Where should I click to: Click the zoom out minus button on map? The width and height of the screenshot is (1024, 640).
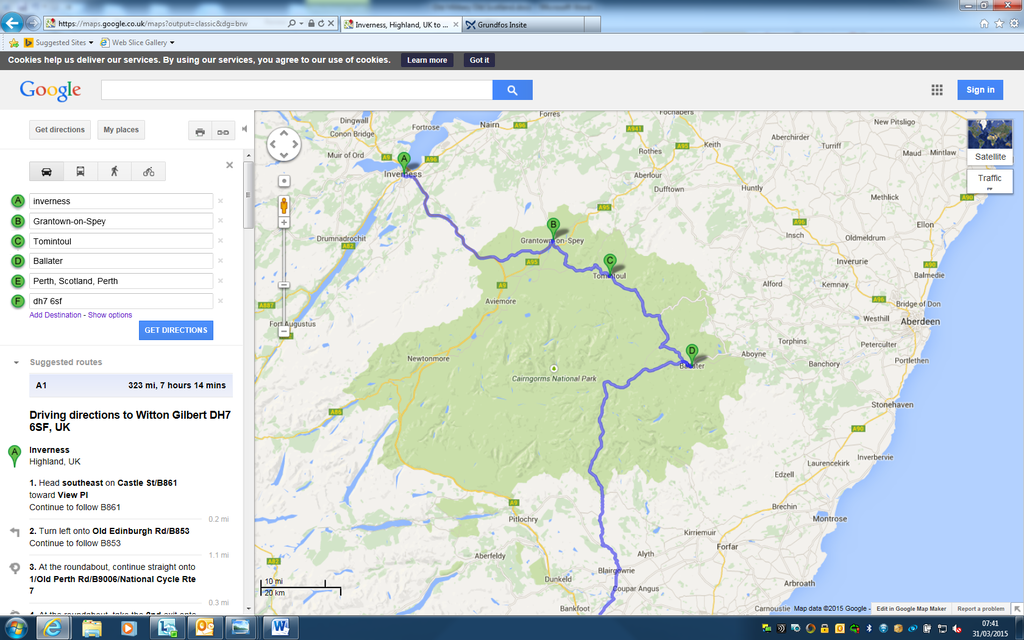point(284,332)
